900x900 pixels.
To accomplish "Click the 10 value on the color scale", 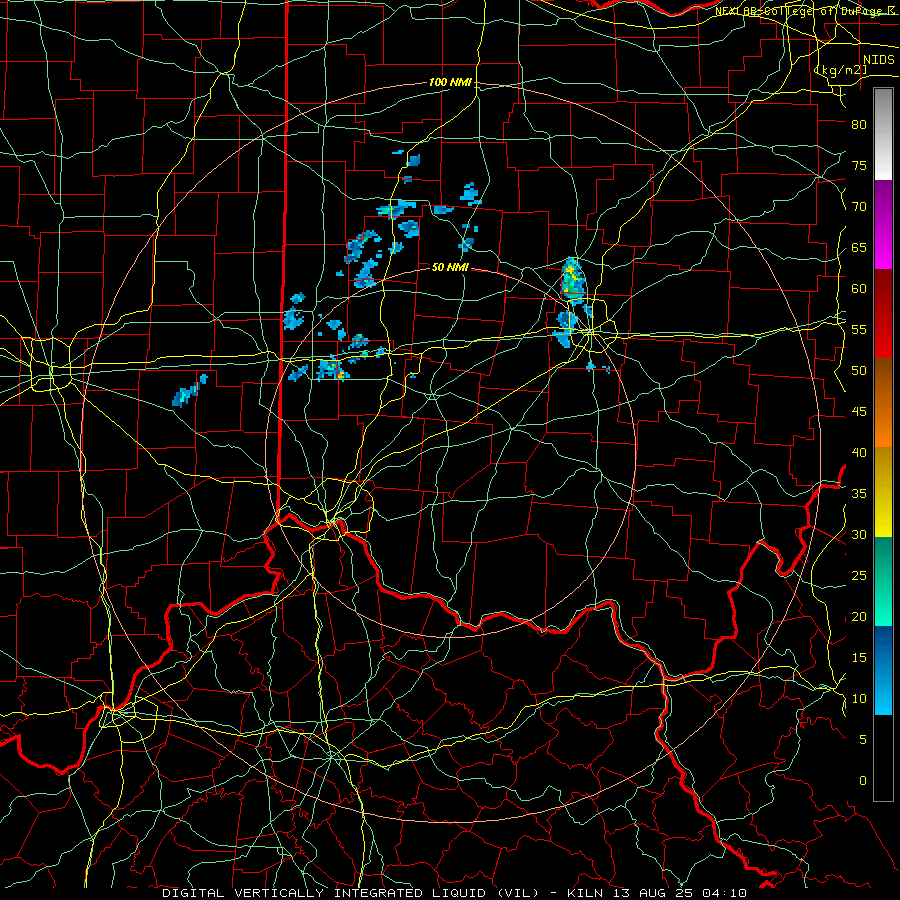I will [x=859, y=699].
